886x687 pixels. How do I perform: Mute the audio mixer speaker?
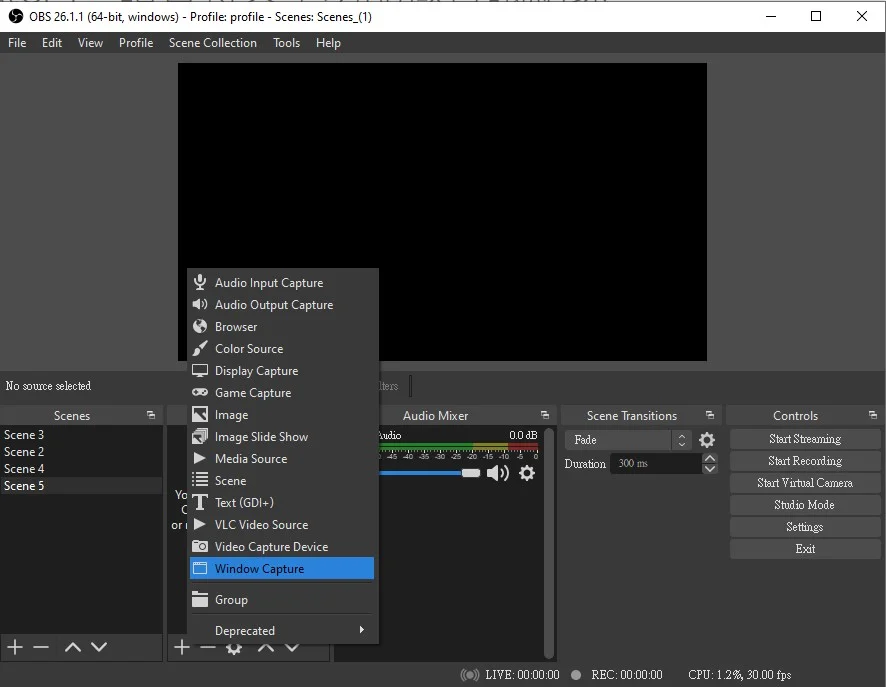coord(498,473)
